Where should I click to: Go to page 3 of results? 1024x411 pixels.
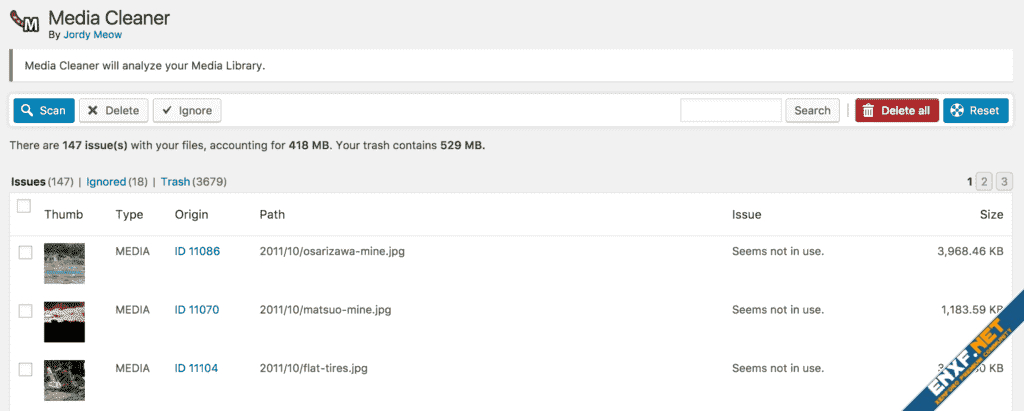pyautogui.click(x=1004, y=181)
